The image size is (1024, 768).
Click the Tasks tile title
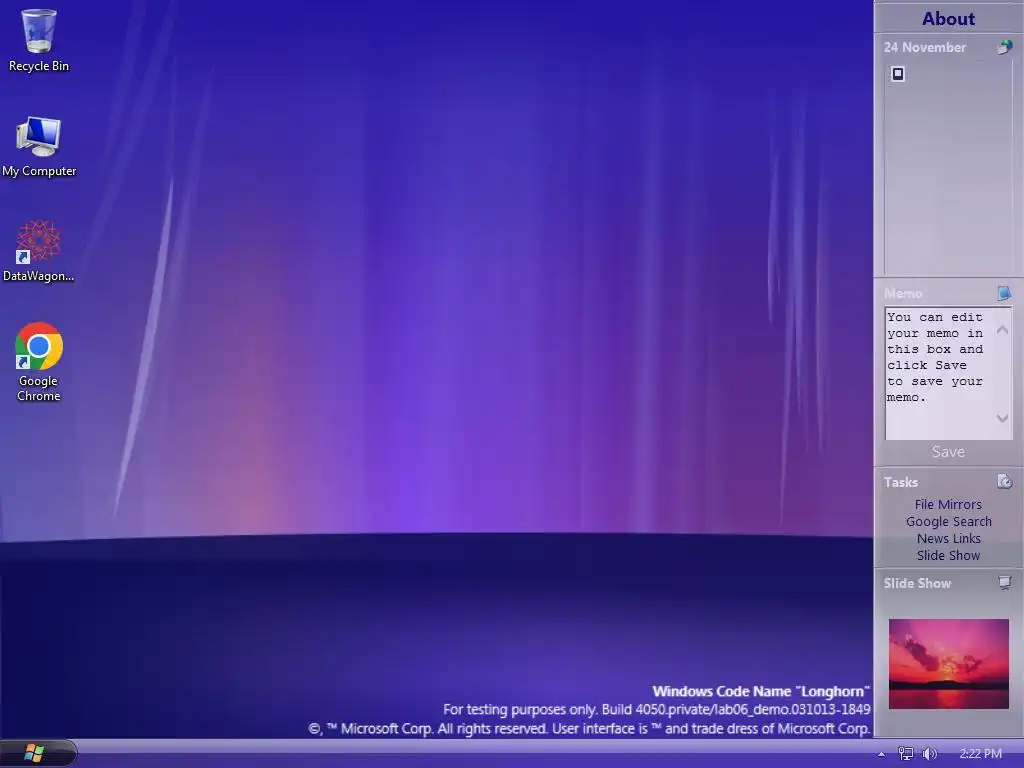(901, 482)
